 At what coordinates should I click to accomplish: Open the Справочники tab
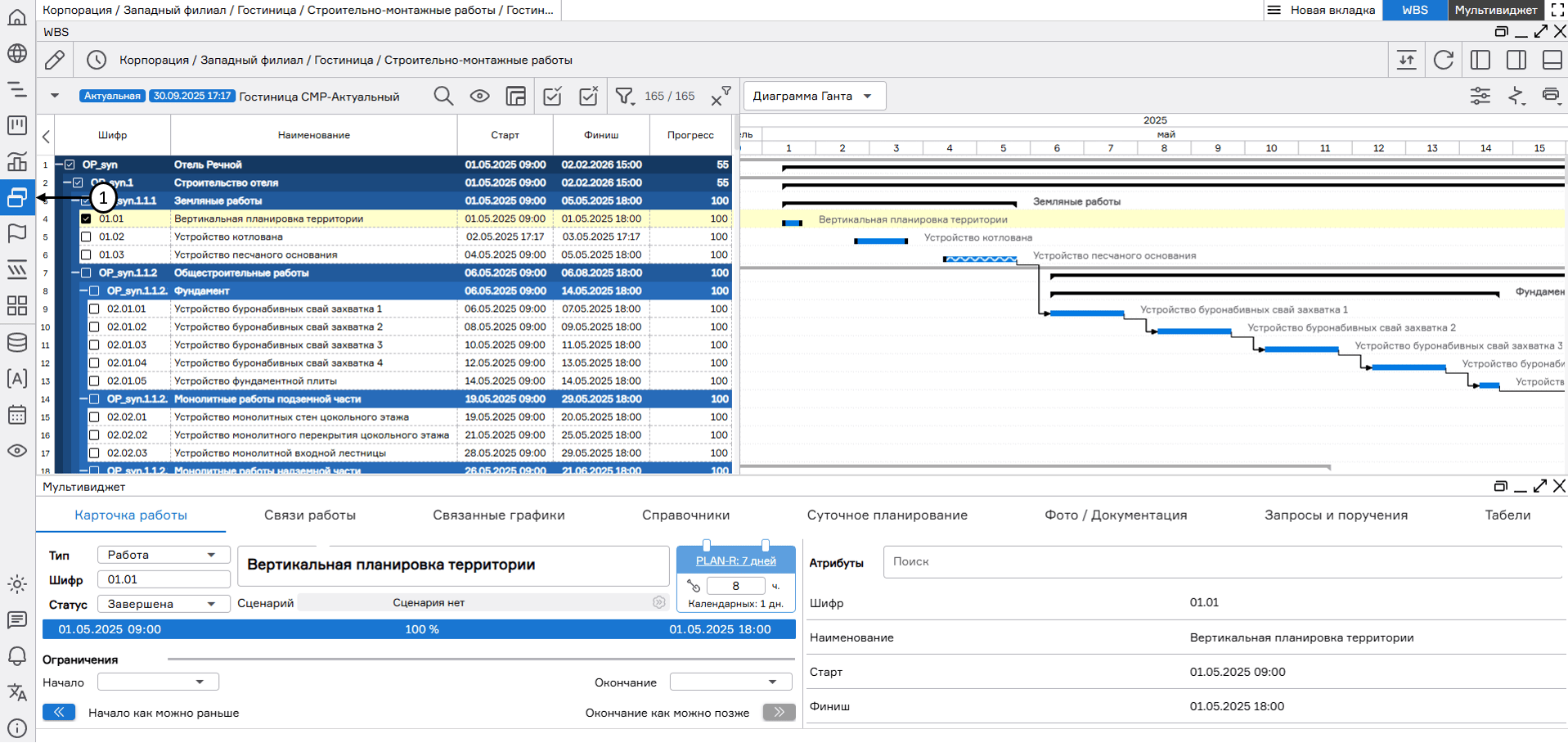coord(685,516)
